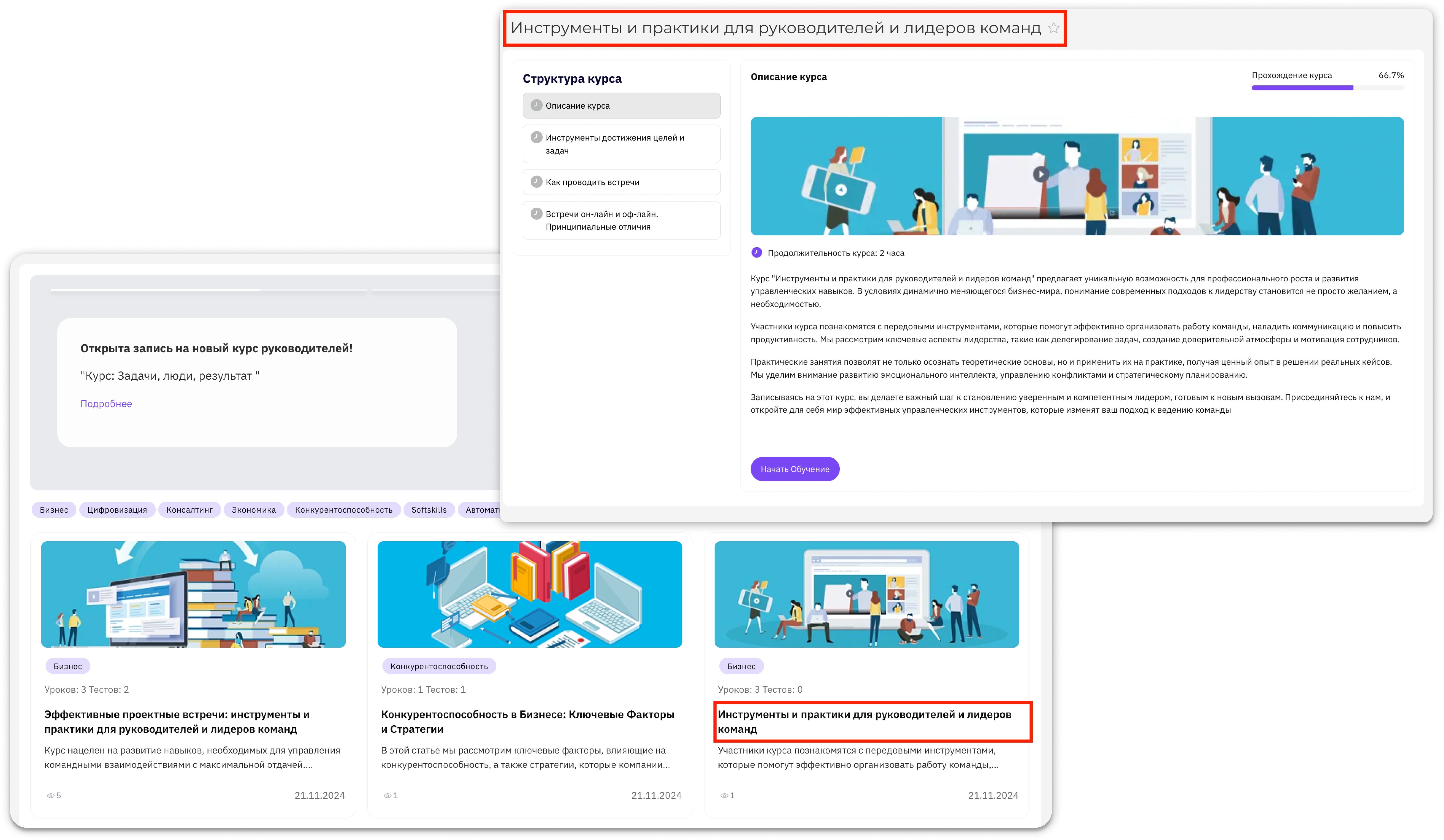
Task: Open the third course card's team illustration
Action: point(866,594)
